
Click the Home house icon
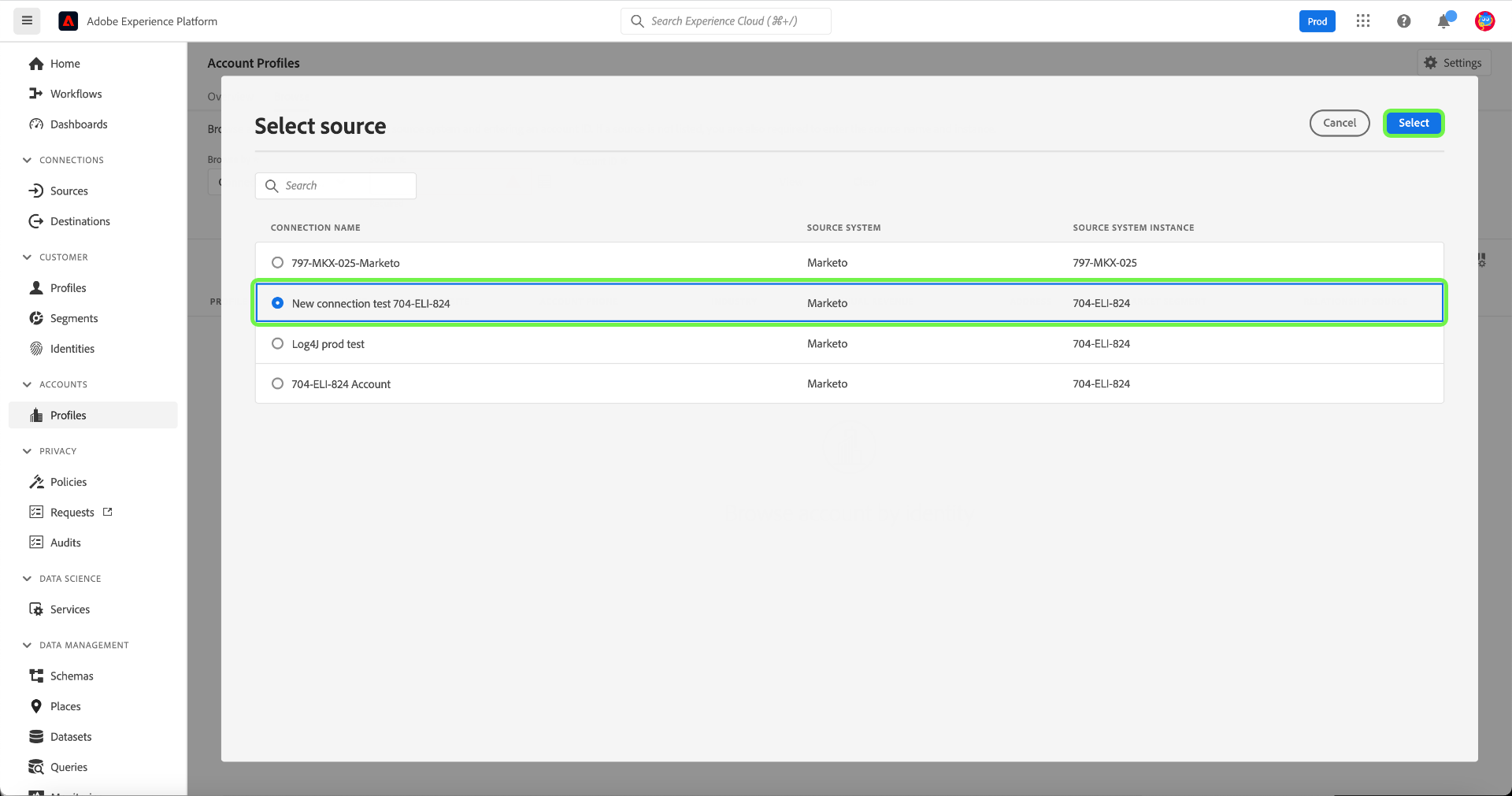pos(36,64)
